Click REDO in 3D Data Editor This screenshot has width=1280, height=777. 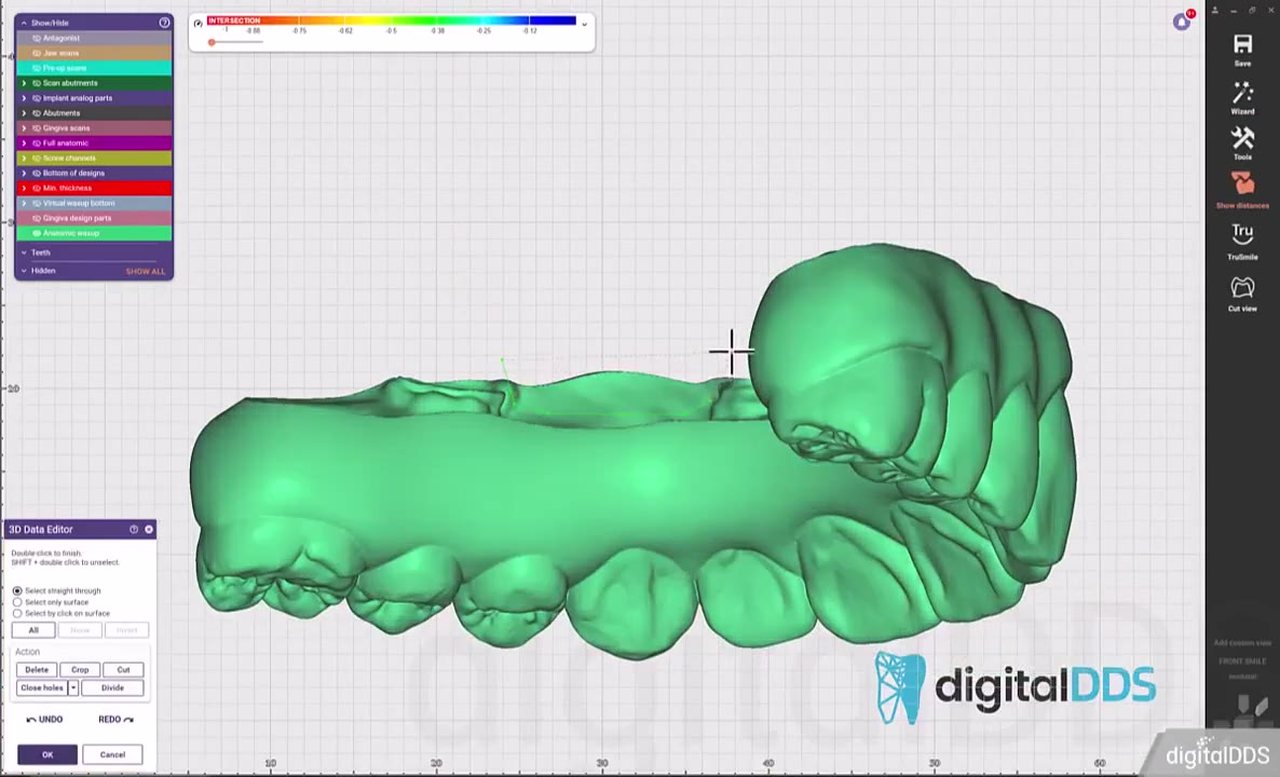(116, 719)
